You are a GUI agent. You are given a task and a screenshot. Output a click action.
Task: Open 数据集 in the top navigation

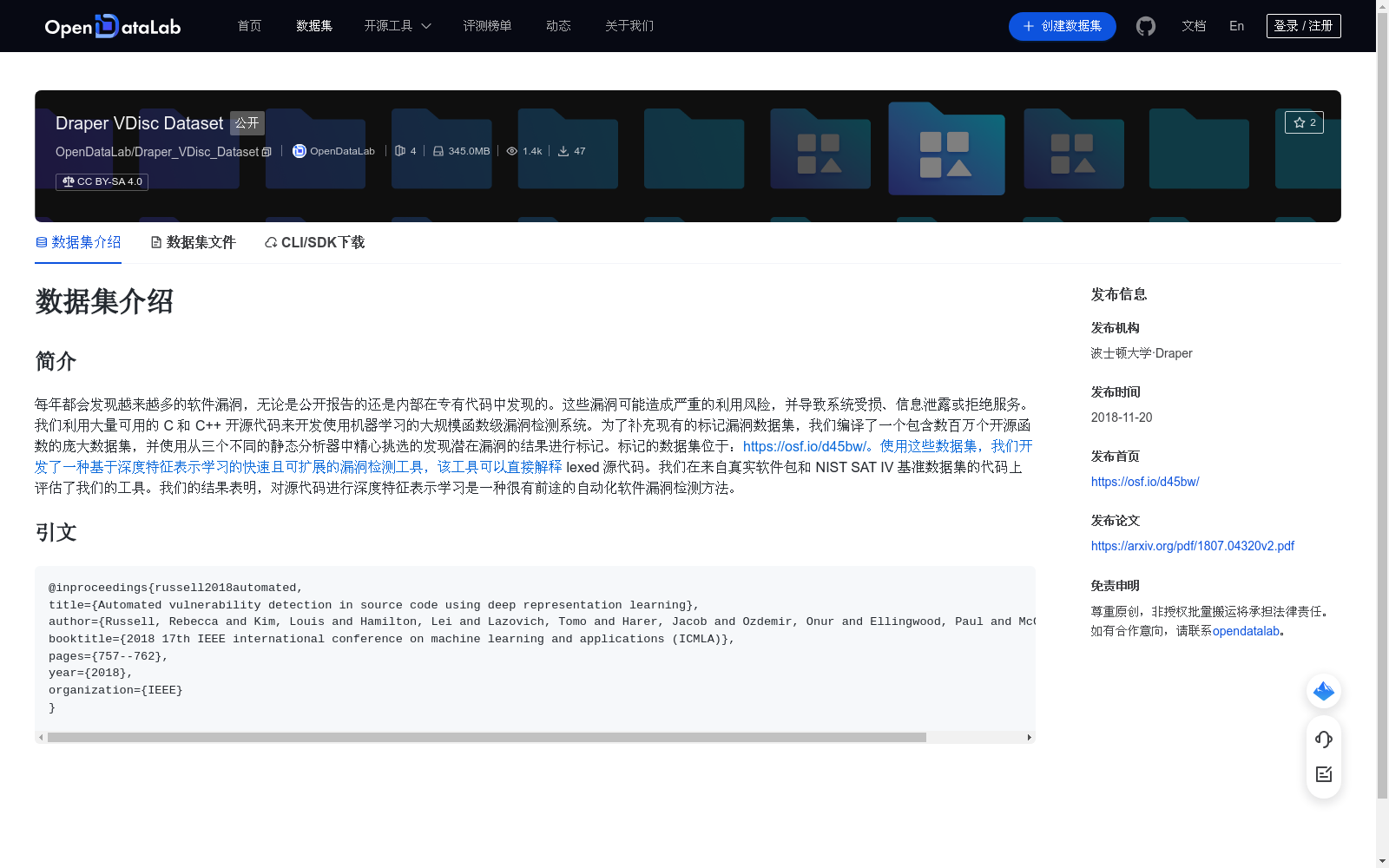314,26
